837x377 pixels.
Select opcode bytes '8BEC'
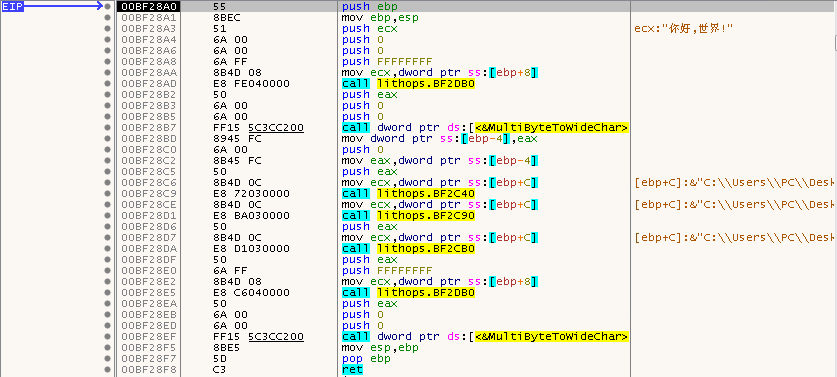[226, 18]
